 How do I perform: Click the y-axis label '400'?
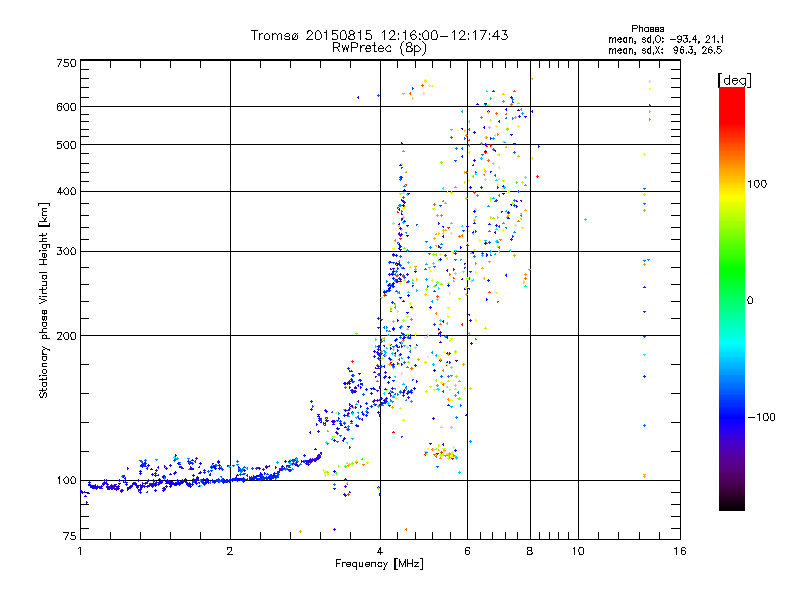tap(66, 191)
